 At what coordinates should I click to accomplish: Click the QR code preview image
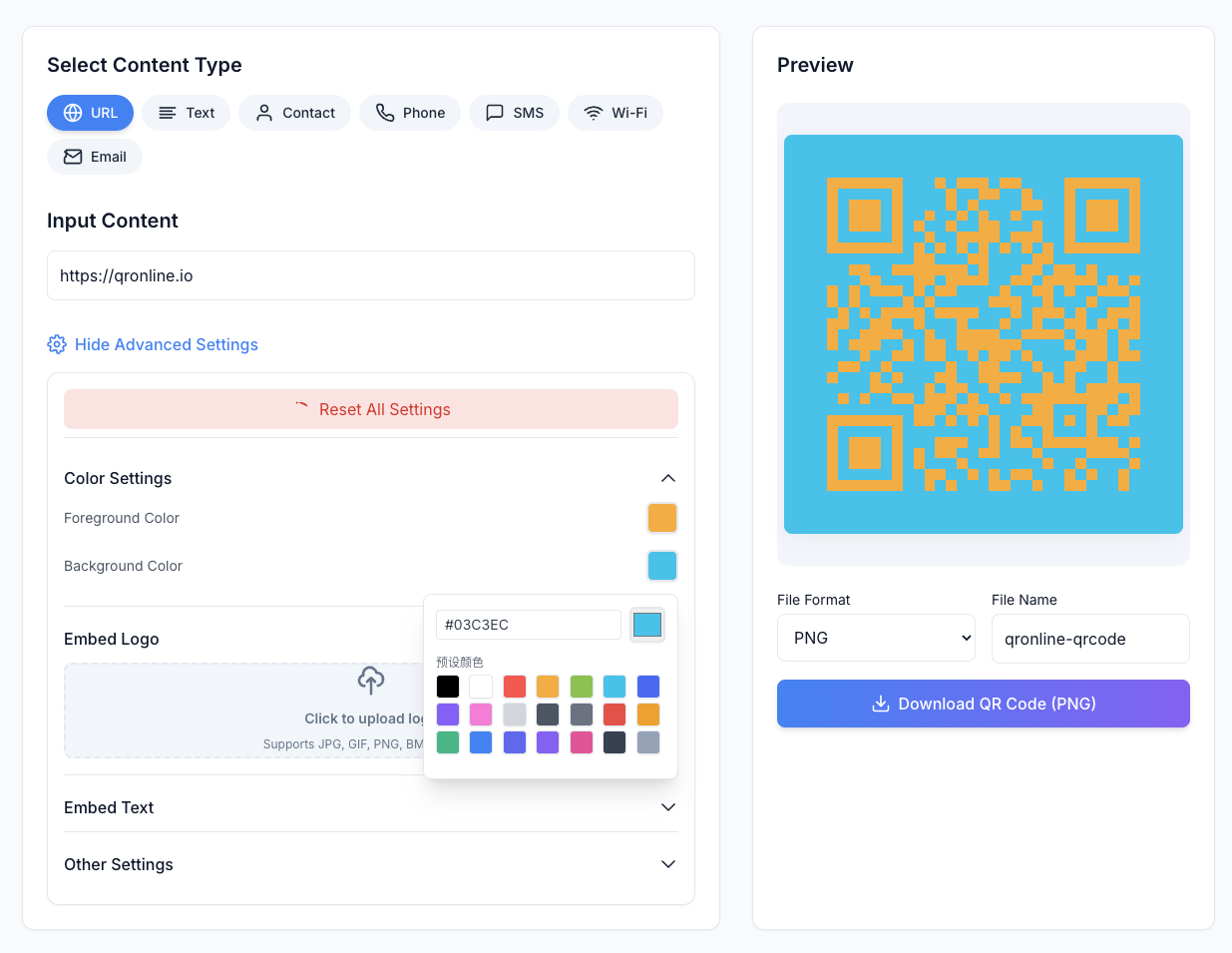click(984, 334)
